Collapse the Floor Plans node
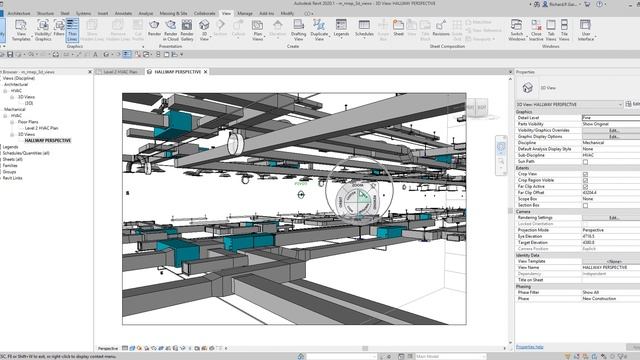 (x=12, y=122)
